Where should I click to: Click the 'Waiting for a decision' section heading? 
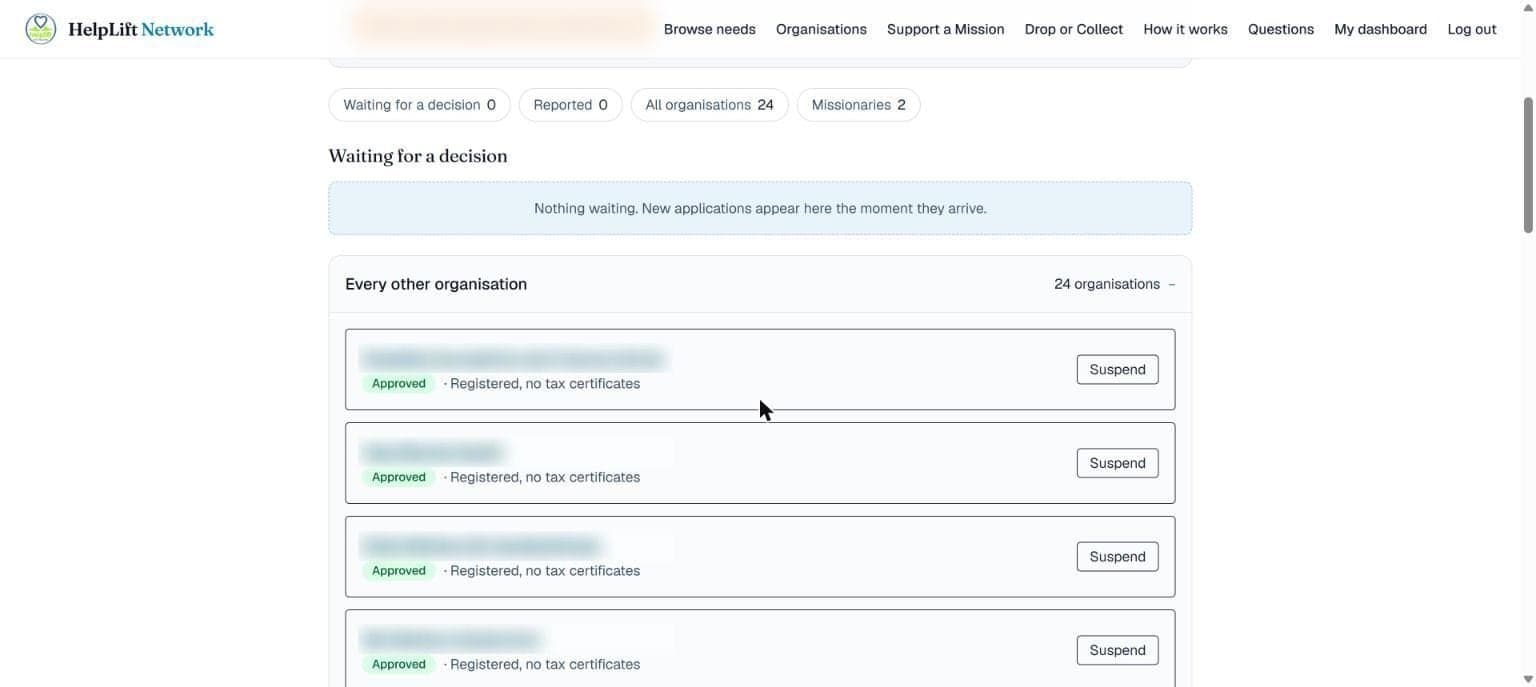418,156
